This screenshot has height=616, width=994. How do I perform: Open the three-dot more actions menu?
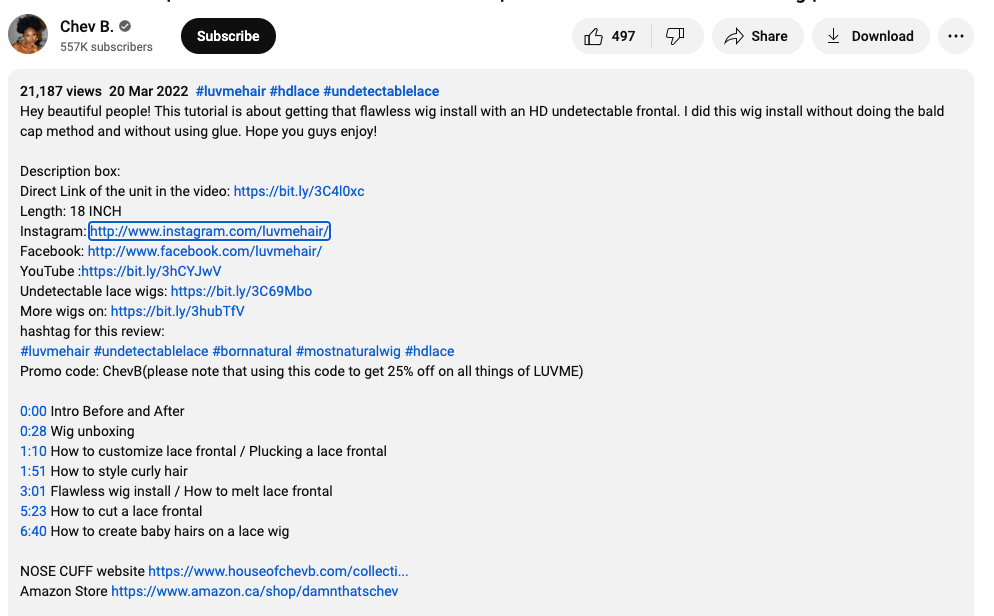(x=956, y=36)
